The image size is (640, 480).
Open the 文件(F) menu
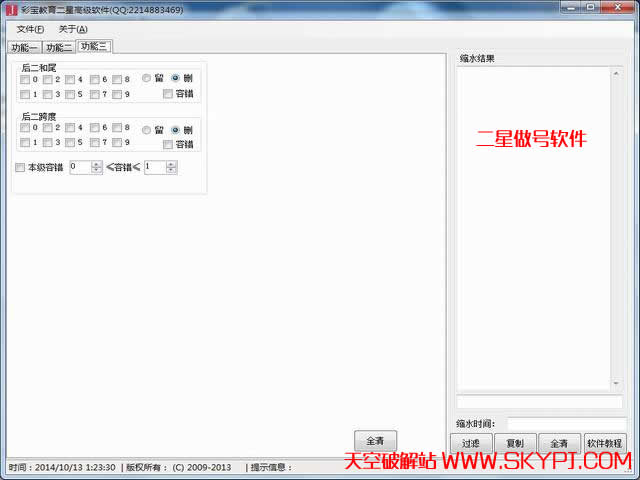click(x=30, y=29)
